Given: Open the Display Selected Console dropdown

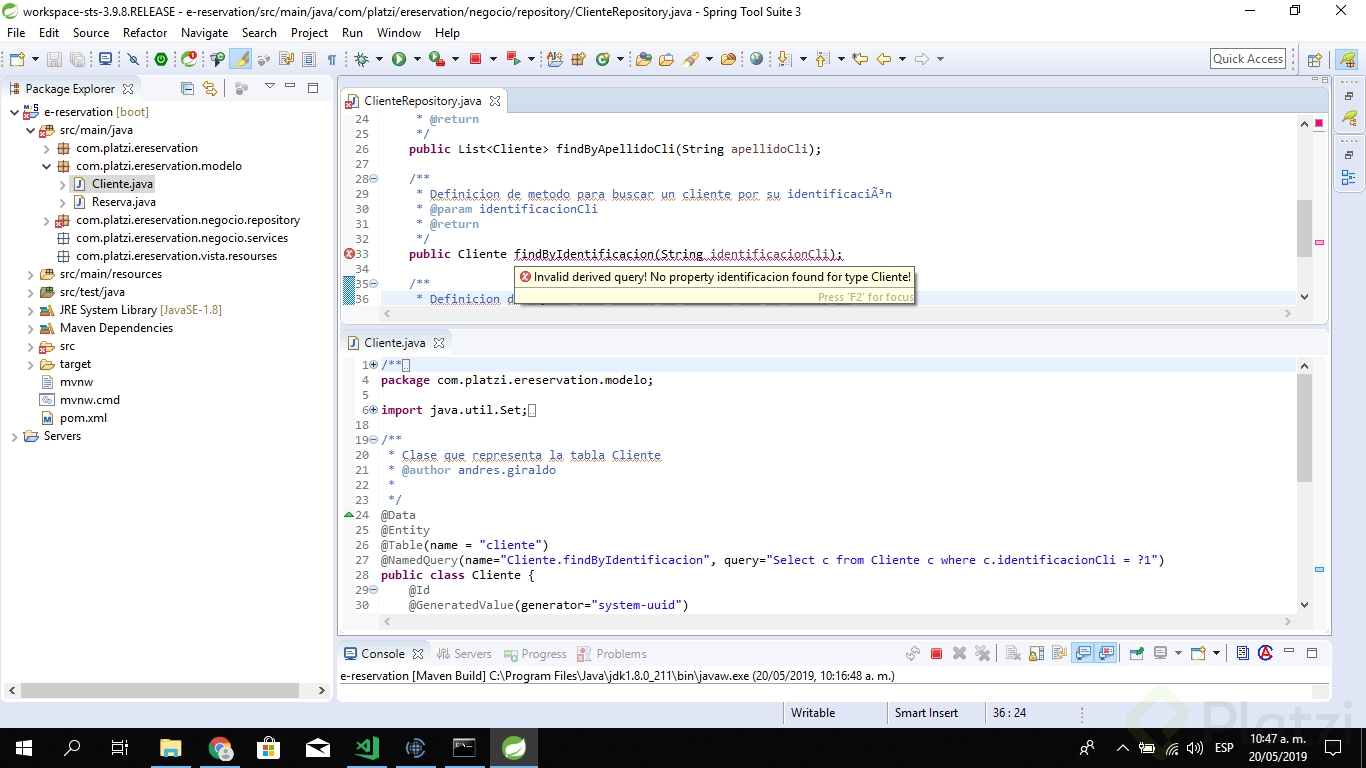Looking at the screenshot, I should (1177, 654).
